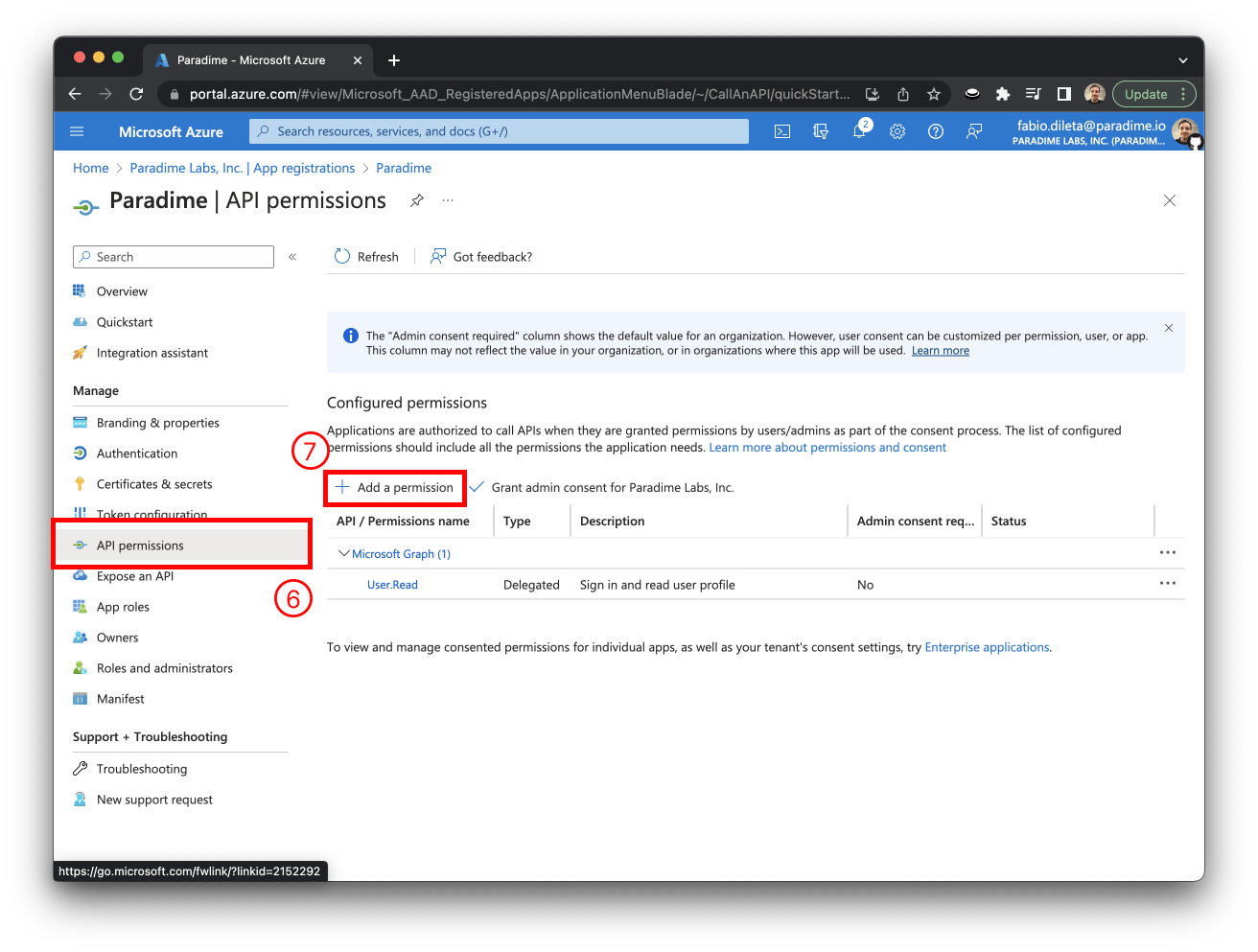Close the Paradime - Microsoft Azure tab

358,60
